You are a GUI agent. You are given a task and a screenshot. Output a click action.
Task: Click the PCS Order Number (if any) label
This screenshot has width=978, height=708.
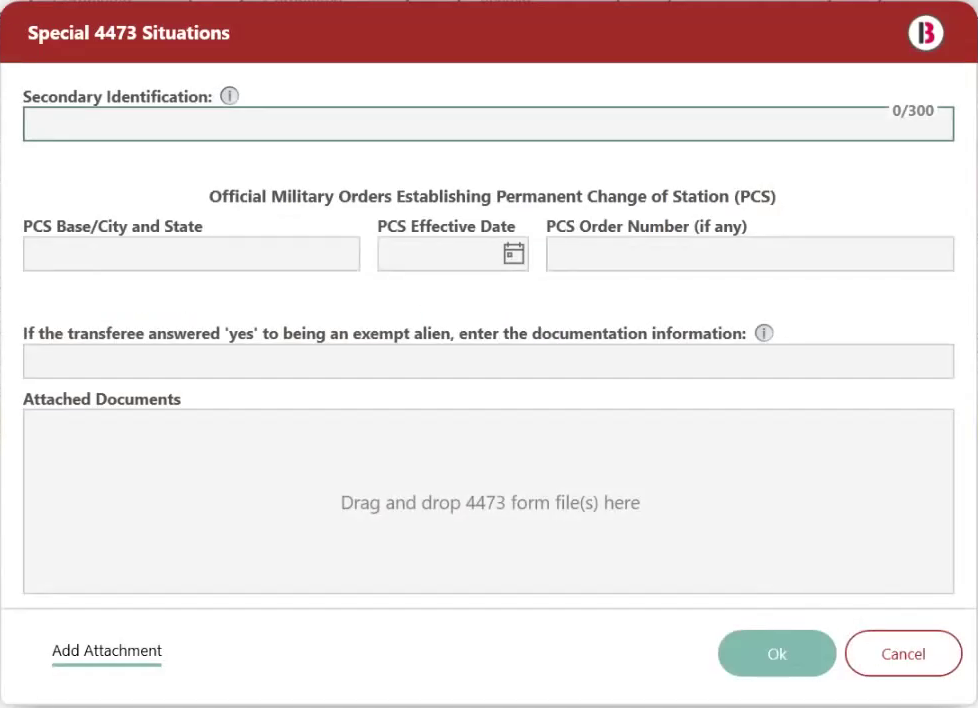647,226
